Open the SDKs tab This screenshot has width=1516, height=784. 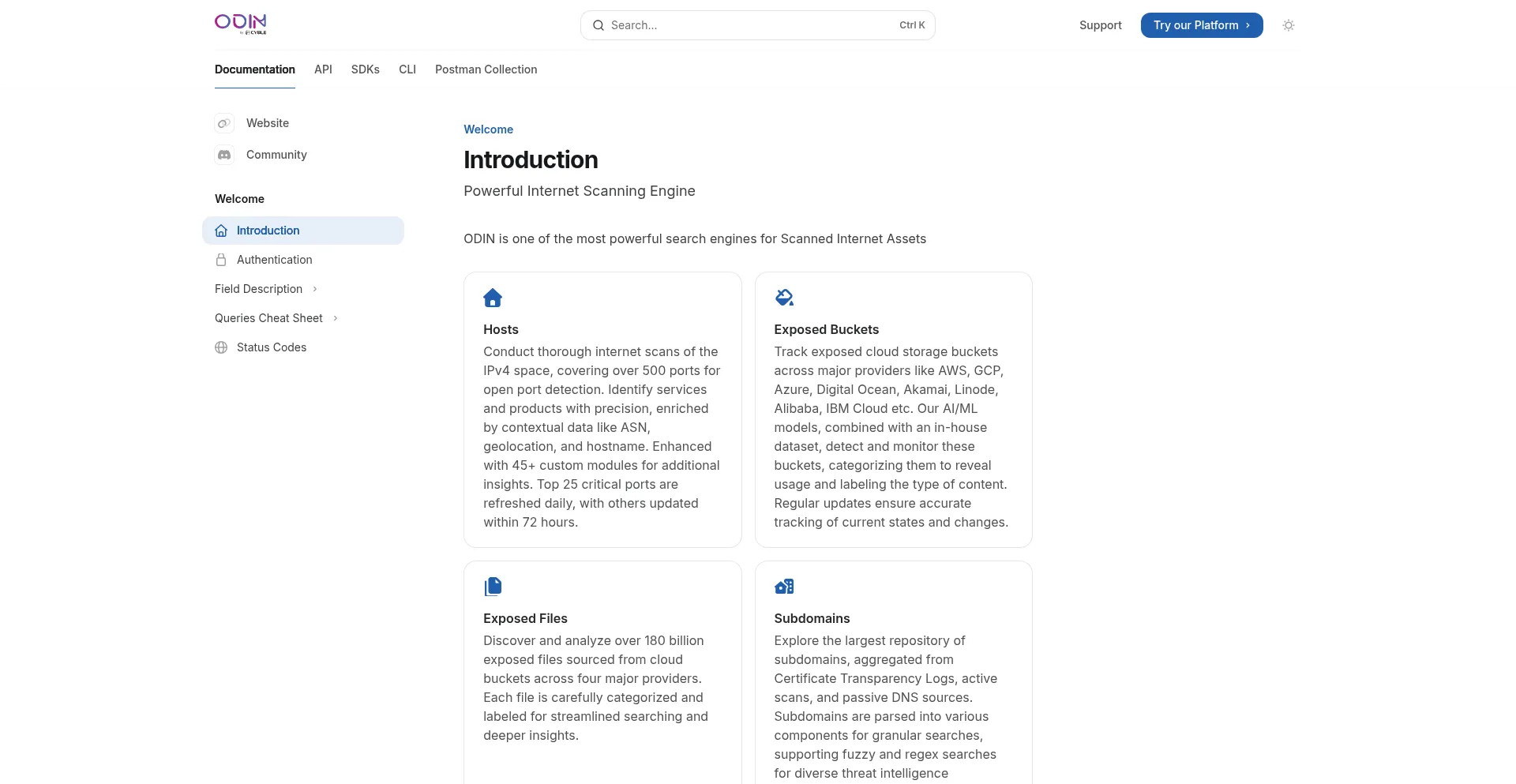tap(366, 69)
